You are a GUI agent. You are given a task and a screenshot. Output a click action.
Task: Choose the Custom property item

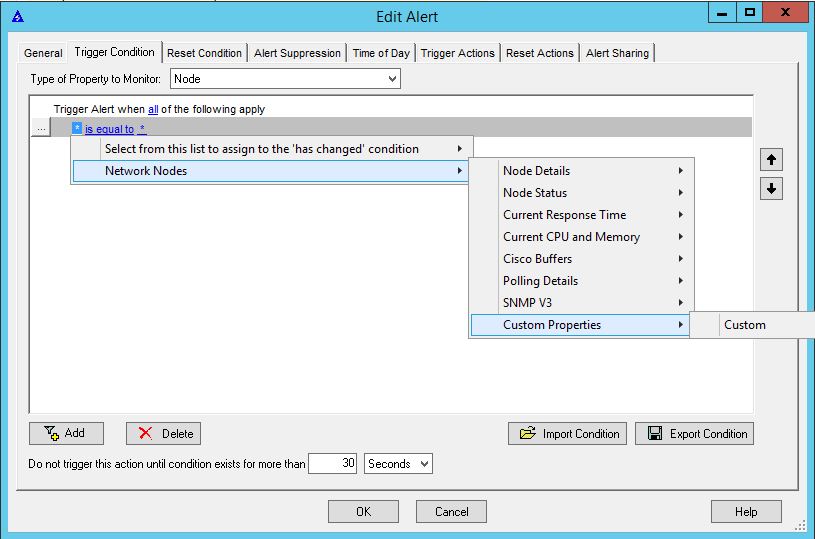[754, 325]
